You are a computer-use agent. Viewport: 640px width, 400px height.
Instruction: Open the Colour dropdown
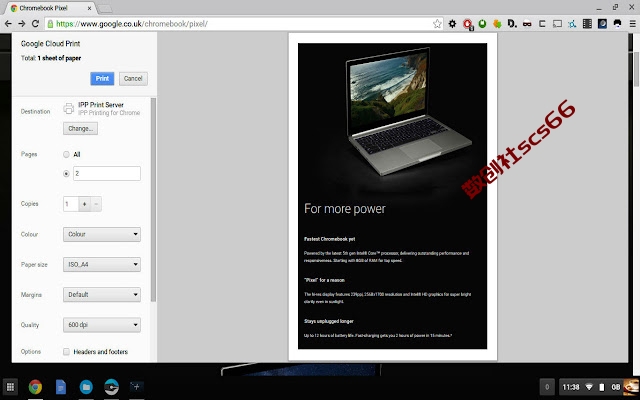click(x=102, y=234)
